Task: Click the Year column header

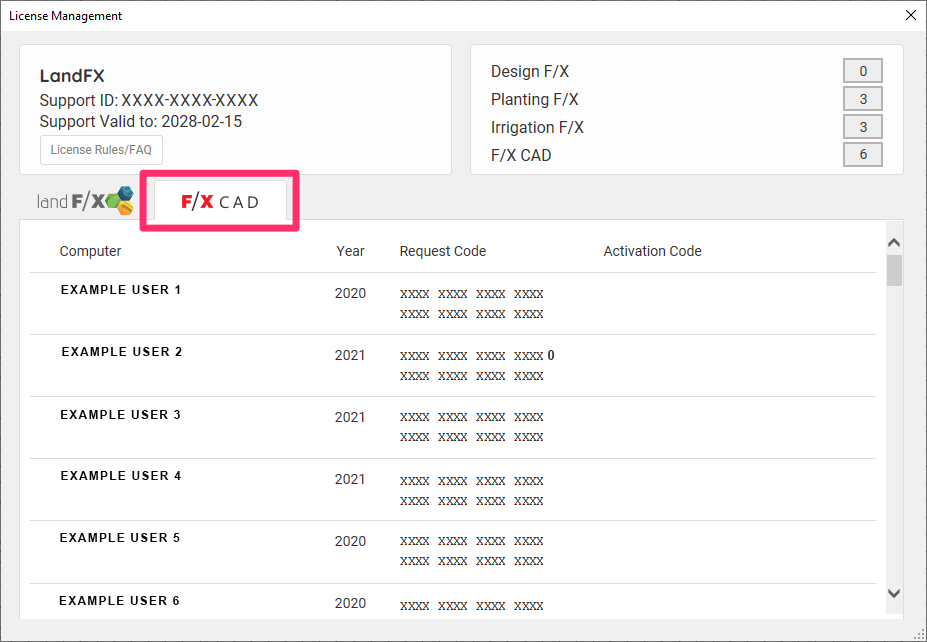Action: (350, 251)
